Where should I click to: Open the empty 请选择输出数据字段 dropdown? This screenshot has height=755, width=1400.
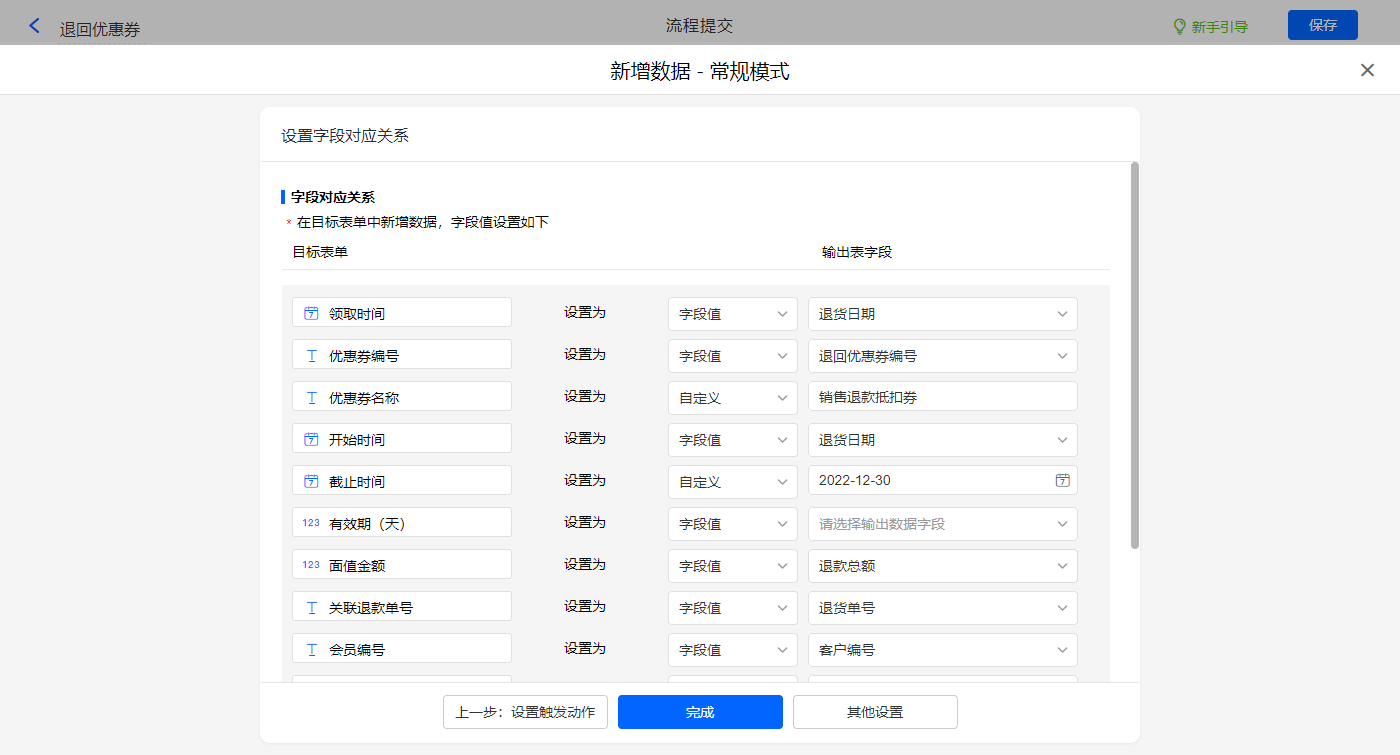942,524
